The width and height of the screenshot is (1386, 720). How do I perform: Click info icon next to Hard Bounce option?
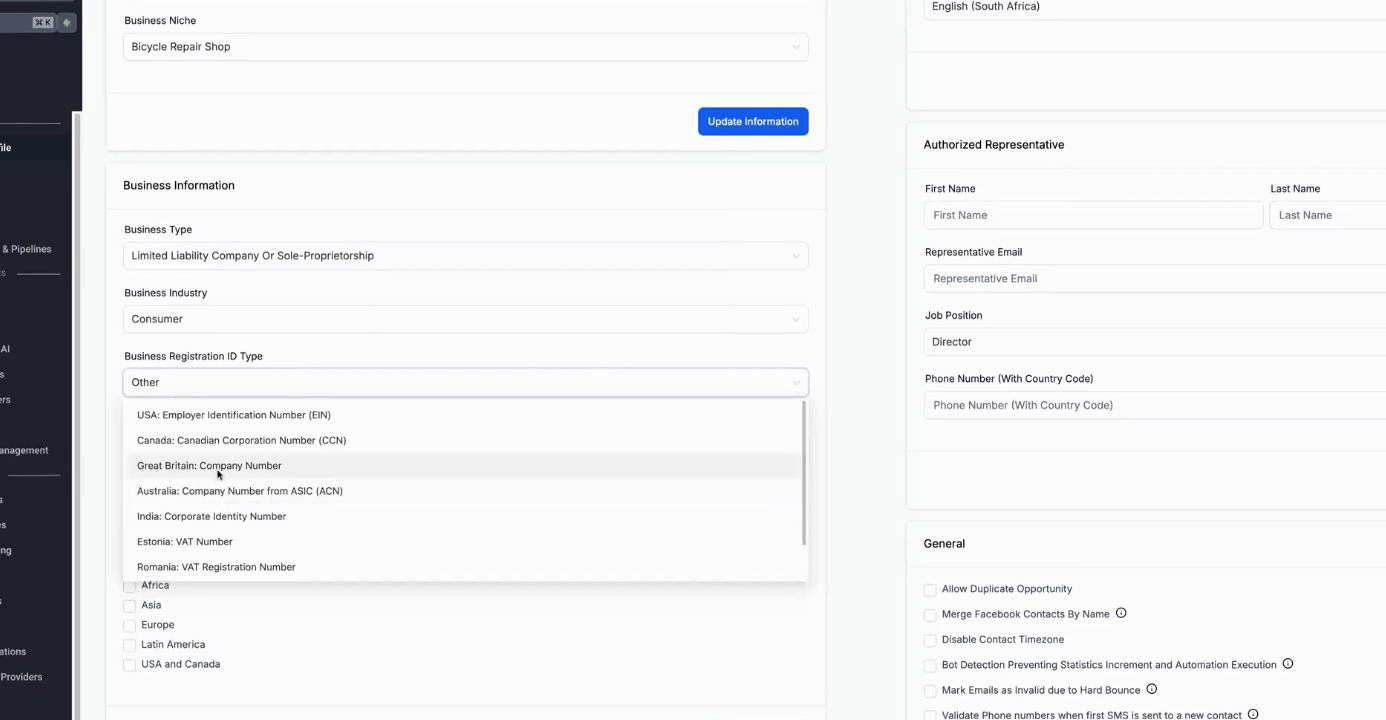(x=1152, y=689)
